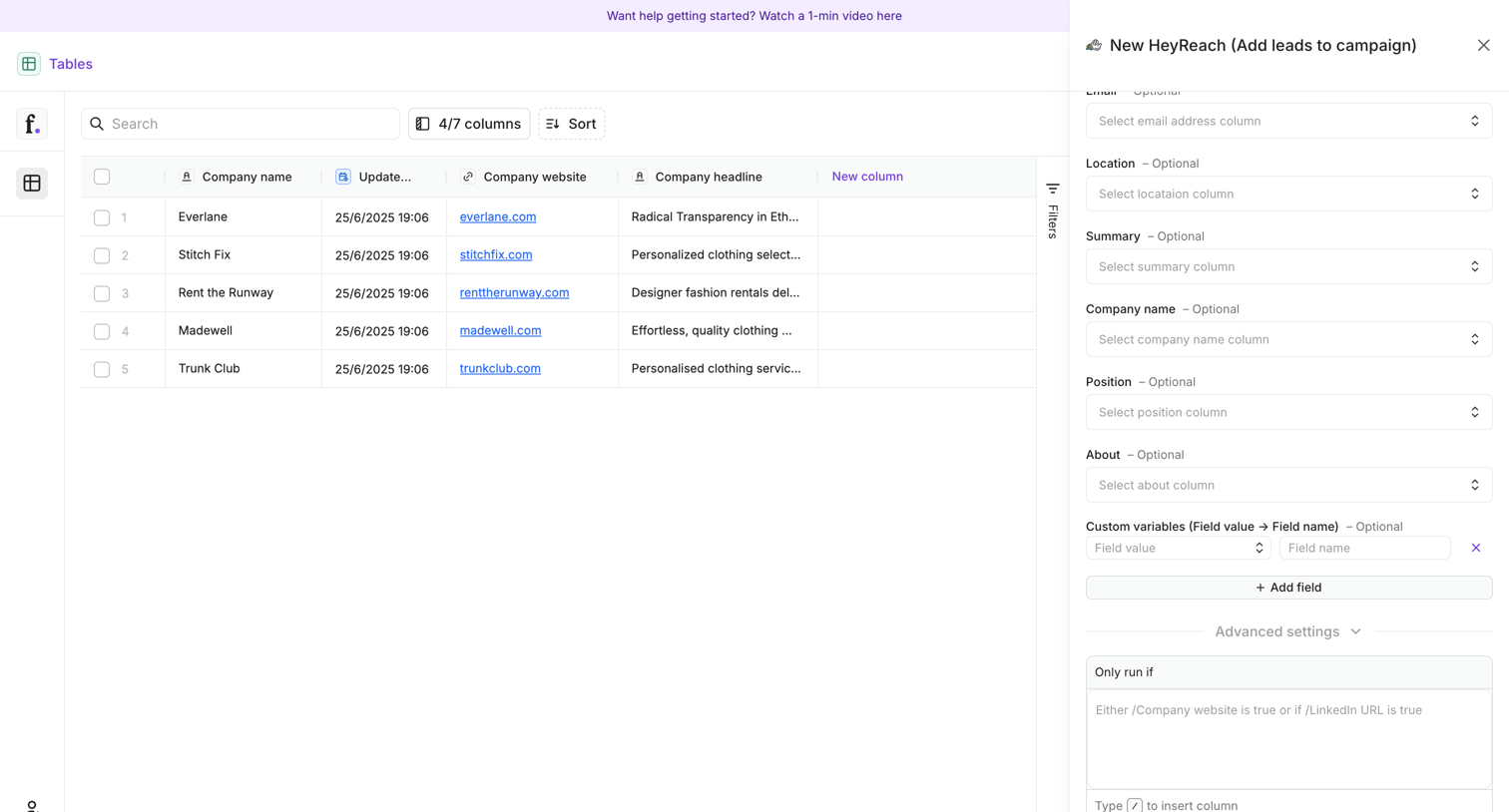The image size is (1509, 812).
Task: Click the calendar icon of the Update column
Action: (x=343, y=177)
